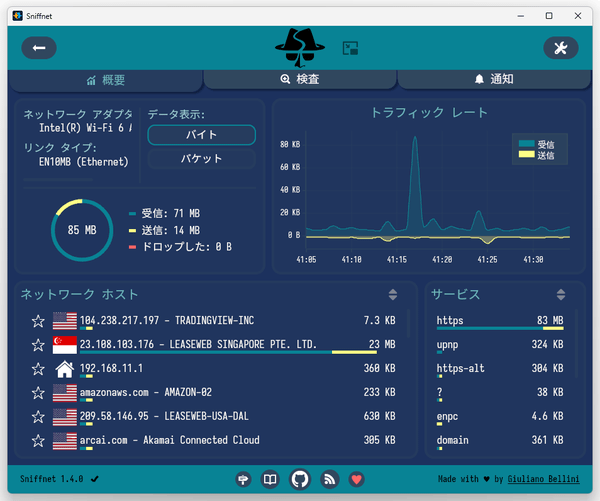Open the 通知 notifications tab

point(494,79)
